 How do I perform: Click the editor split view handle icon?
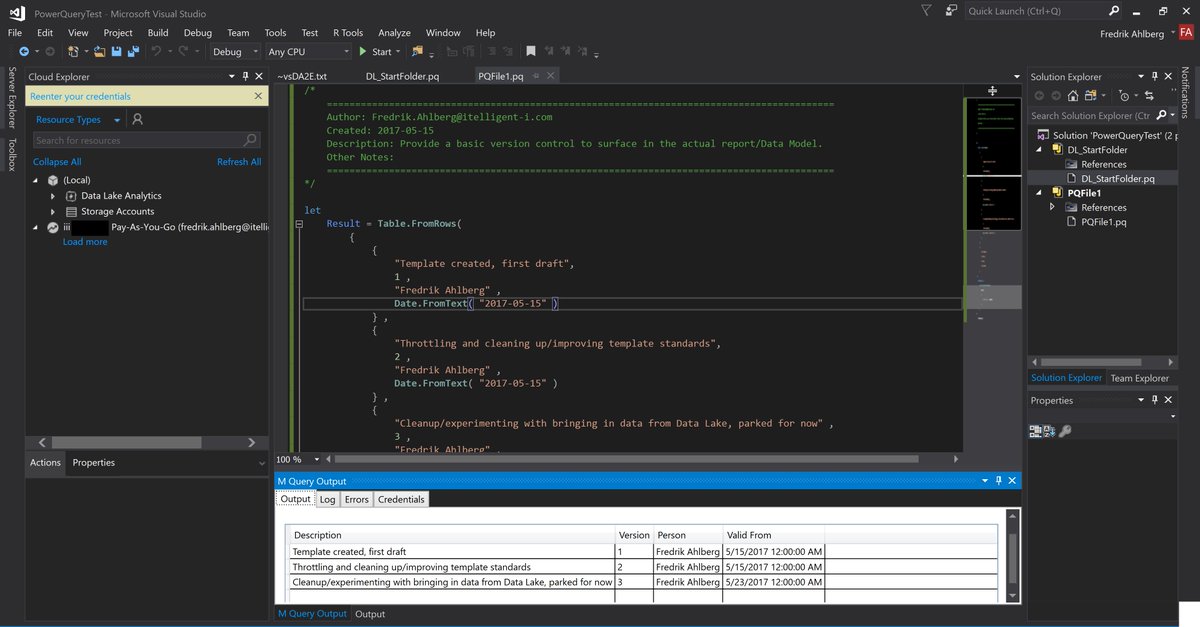tap(992, 91)
